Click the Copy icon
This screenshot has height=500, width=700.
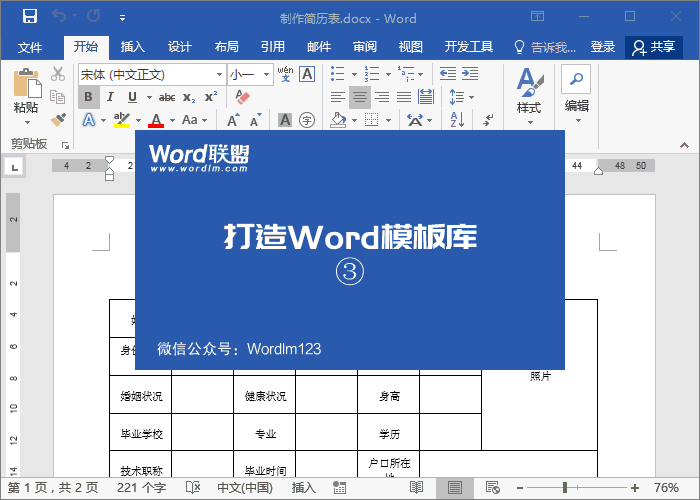pyautogui.click(x=58, y=97)
